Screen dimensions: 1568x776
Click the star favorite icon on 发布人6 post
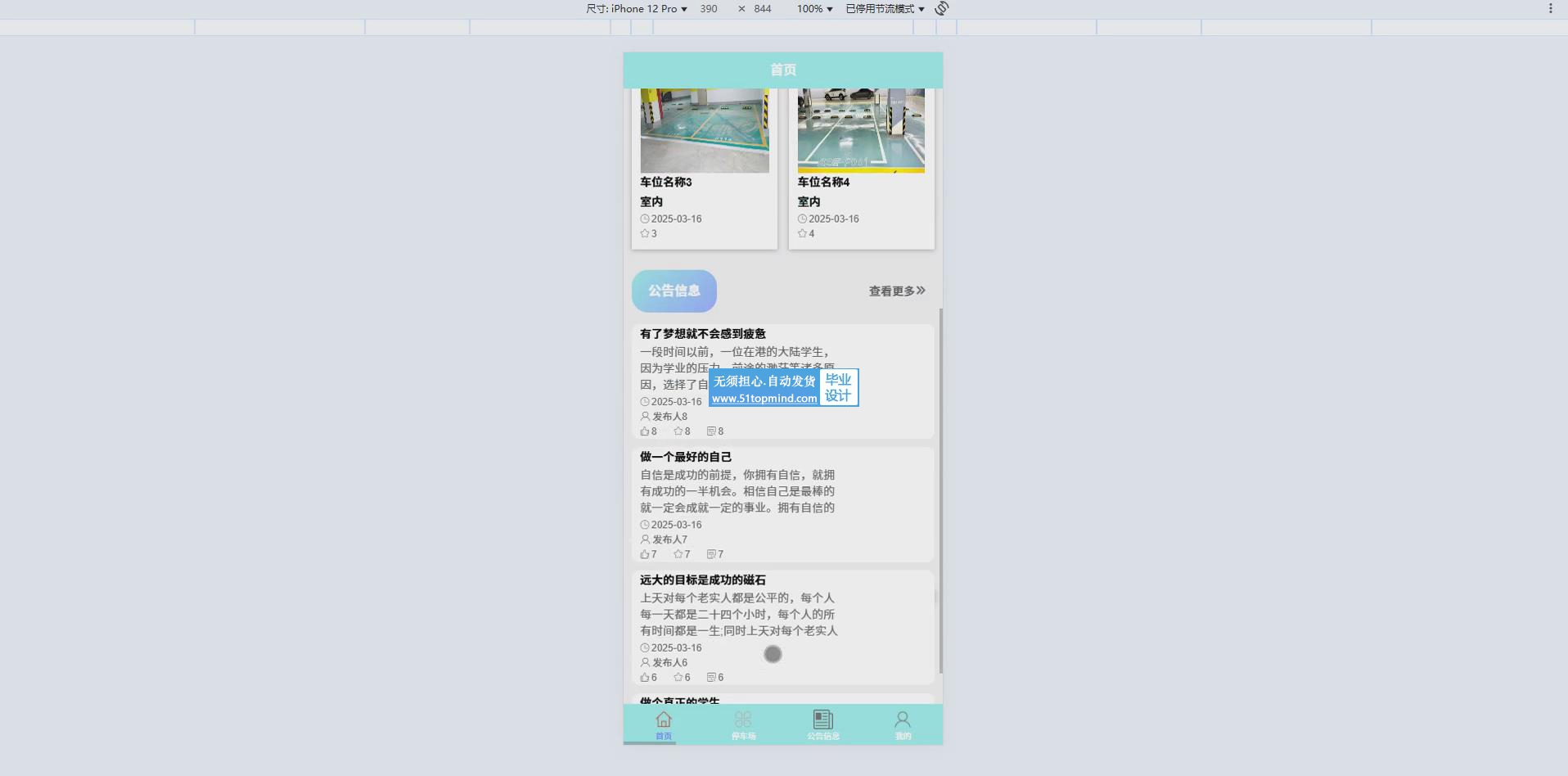tap(678, 678)
